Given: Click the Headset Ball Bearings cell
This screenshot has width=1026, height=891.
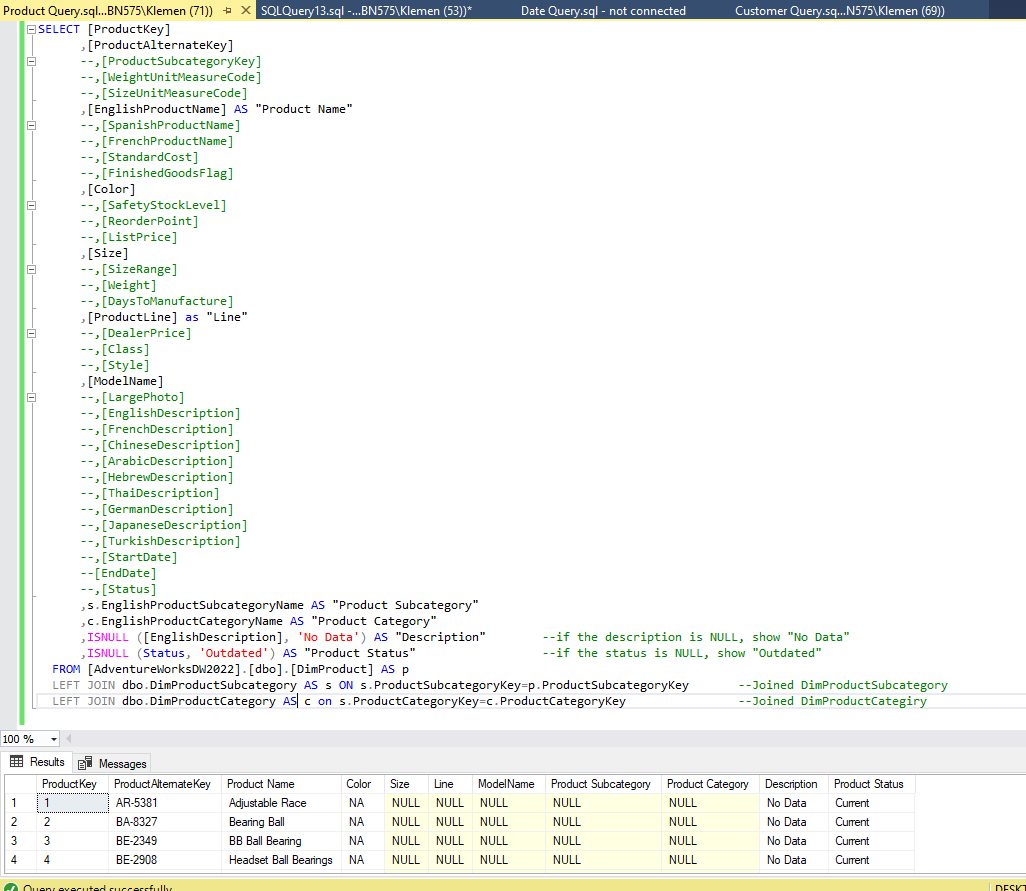Looking at the screenshot, I should click(281, 860).
